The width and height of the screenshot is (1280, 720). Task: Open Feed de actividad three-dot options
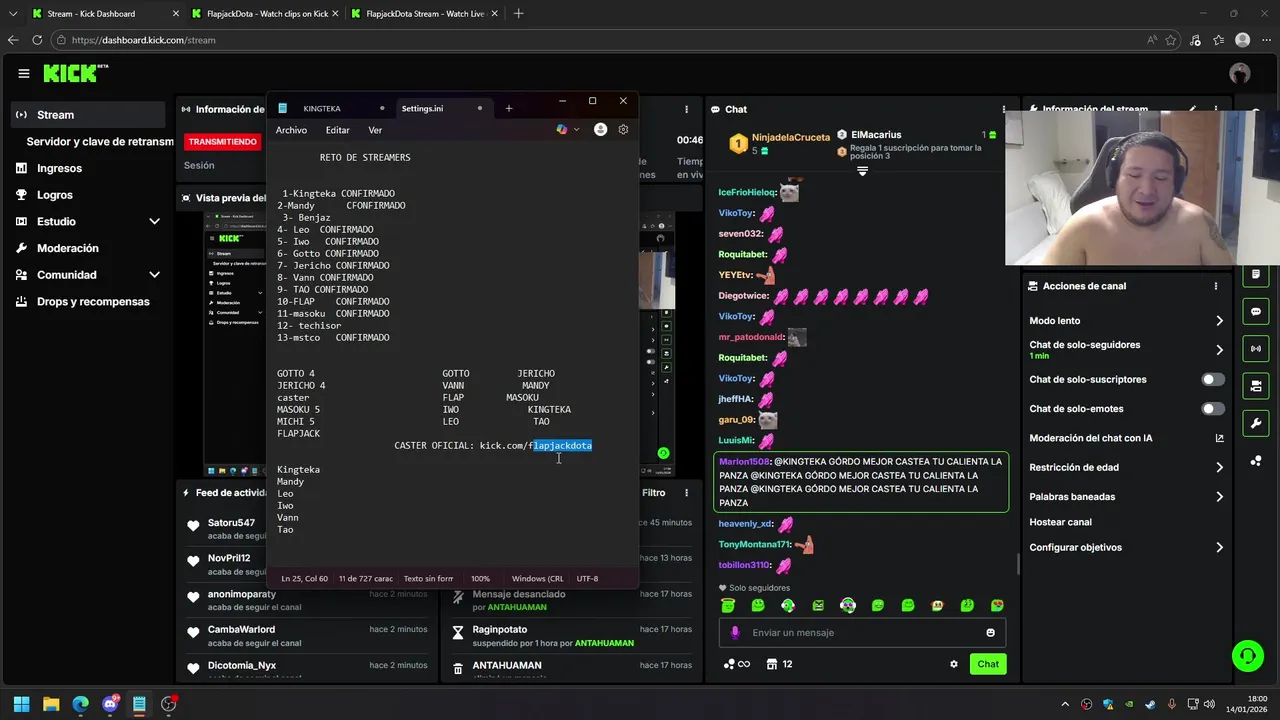point(686,492)
